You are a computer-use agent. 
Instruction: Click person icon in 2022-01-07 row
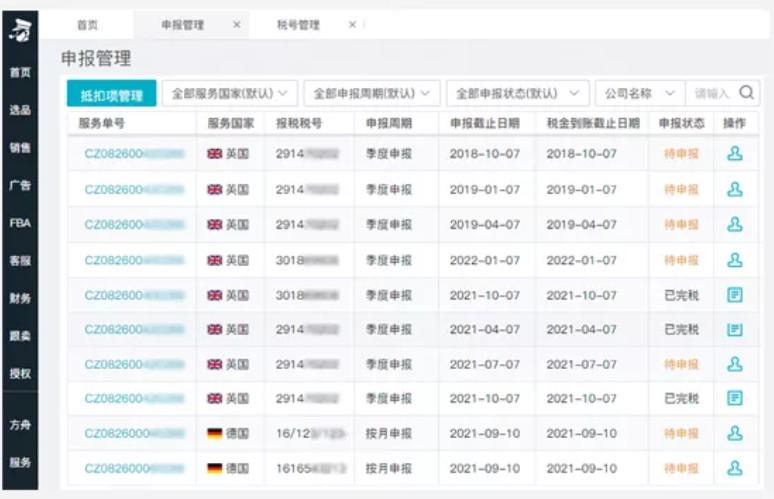coord(735,260)
